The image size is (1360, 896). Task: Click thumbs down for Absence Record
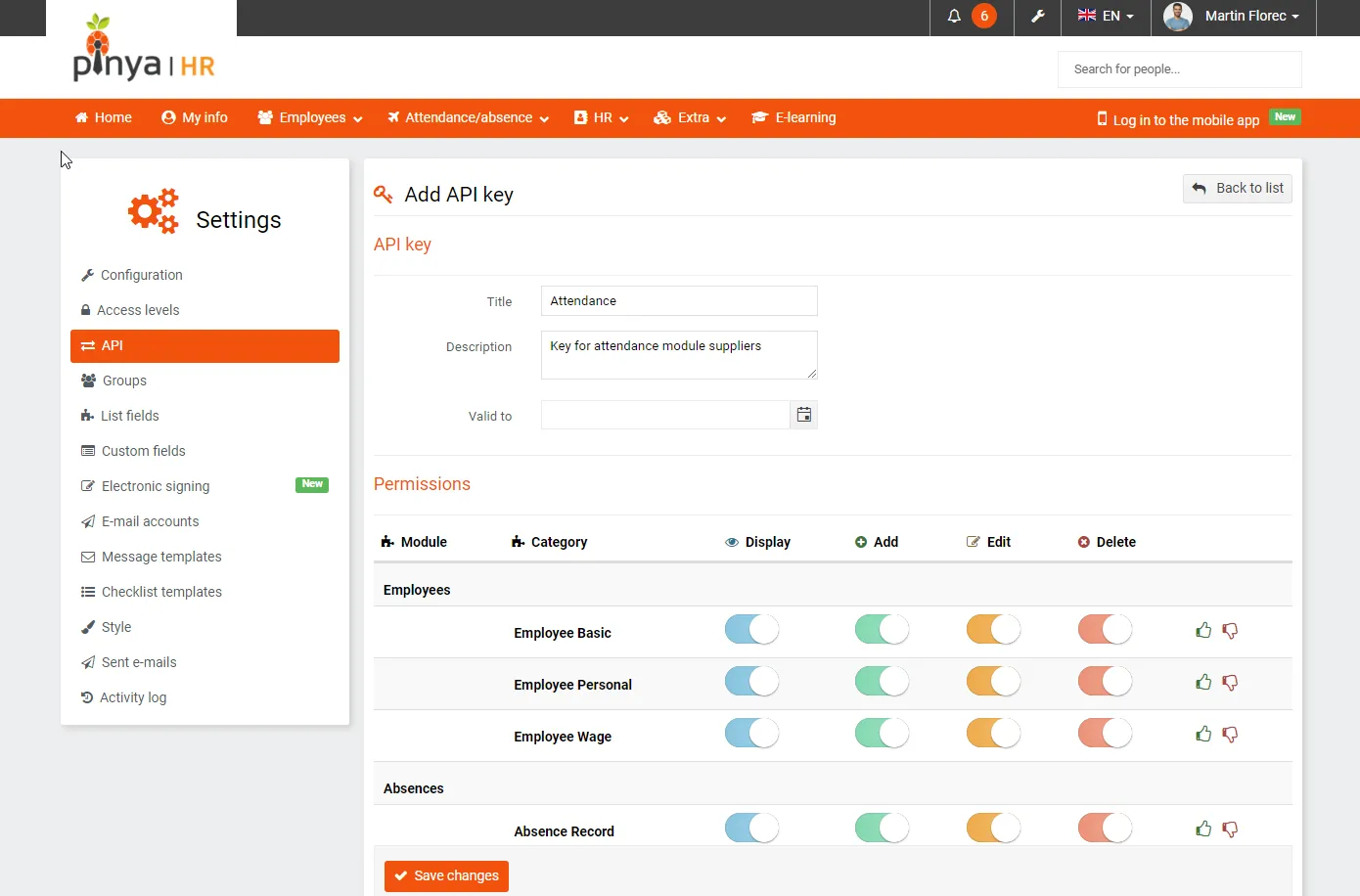1230,829
